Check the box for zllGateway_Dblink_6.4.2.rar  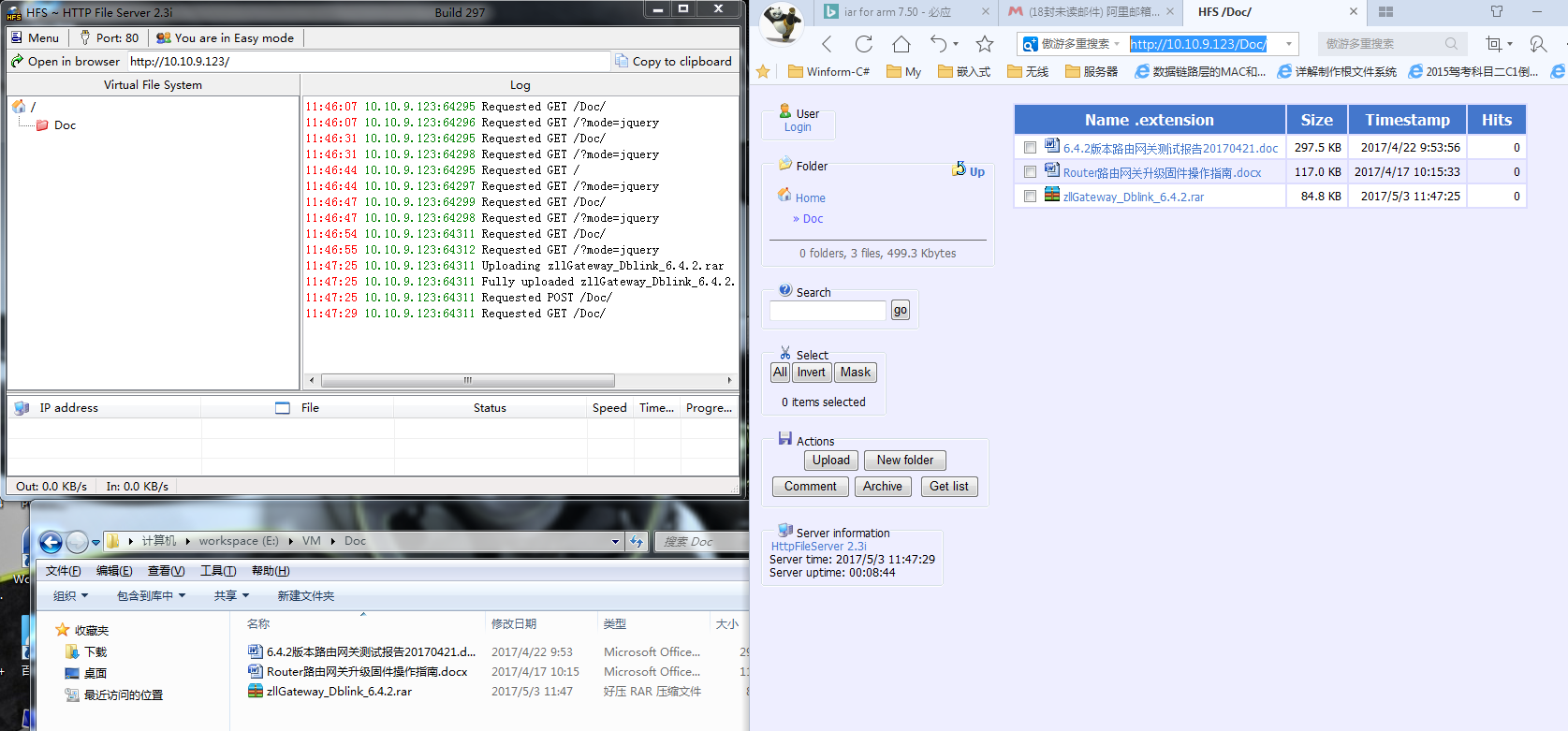pyautogui.click(x=1030, y=197)
